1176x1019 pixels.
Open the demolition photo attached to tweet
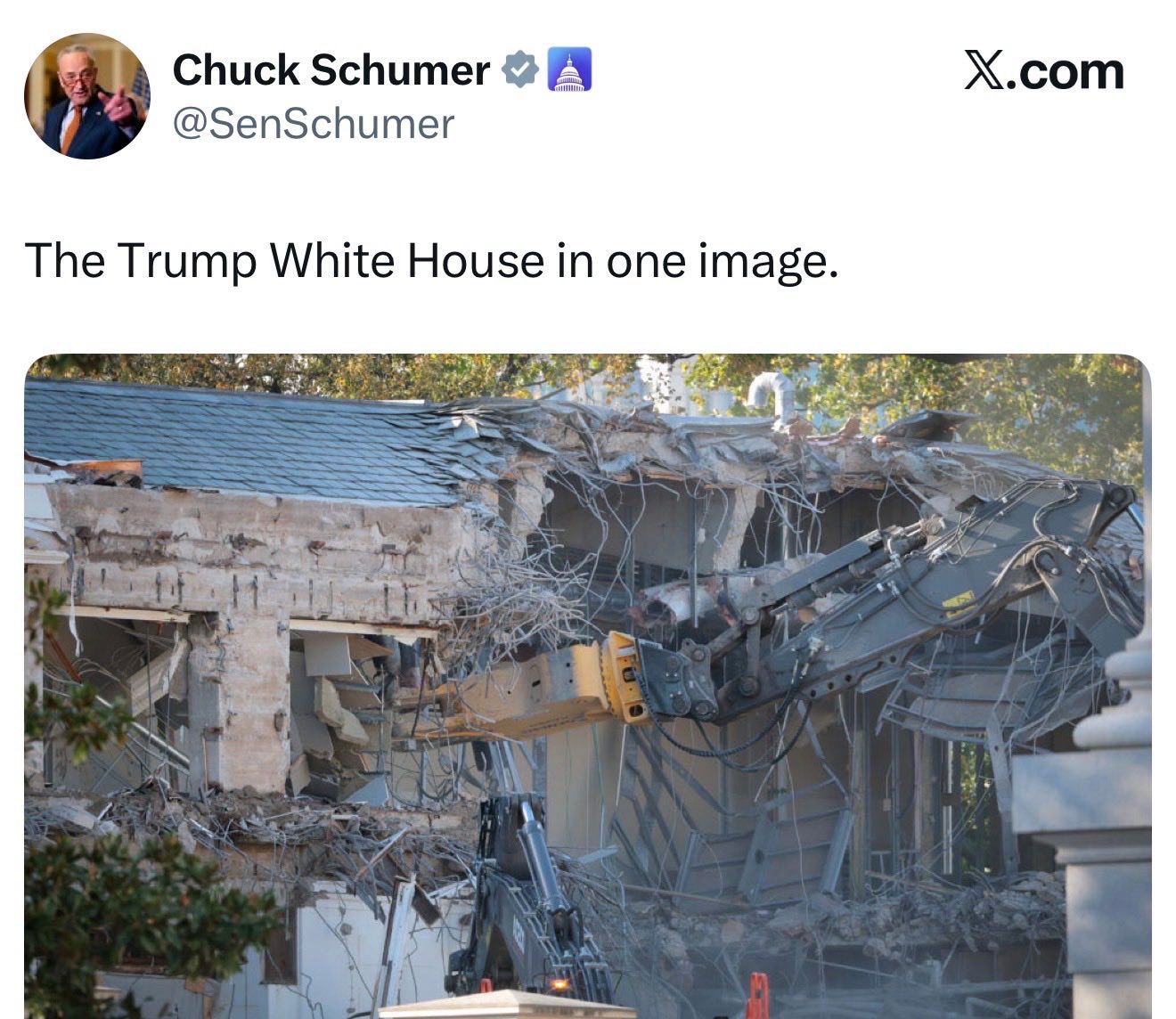click(588, 686)
